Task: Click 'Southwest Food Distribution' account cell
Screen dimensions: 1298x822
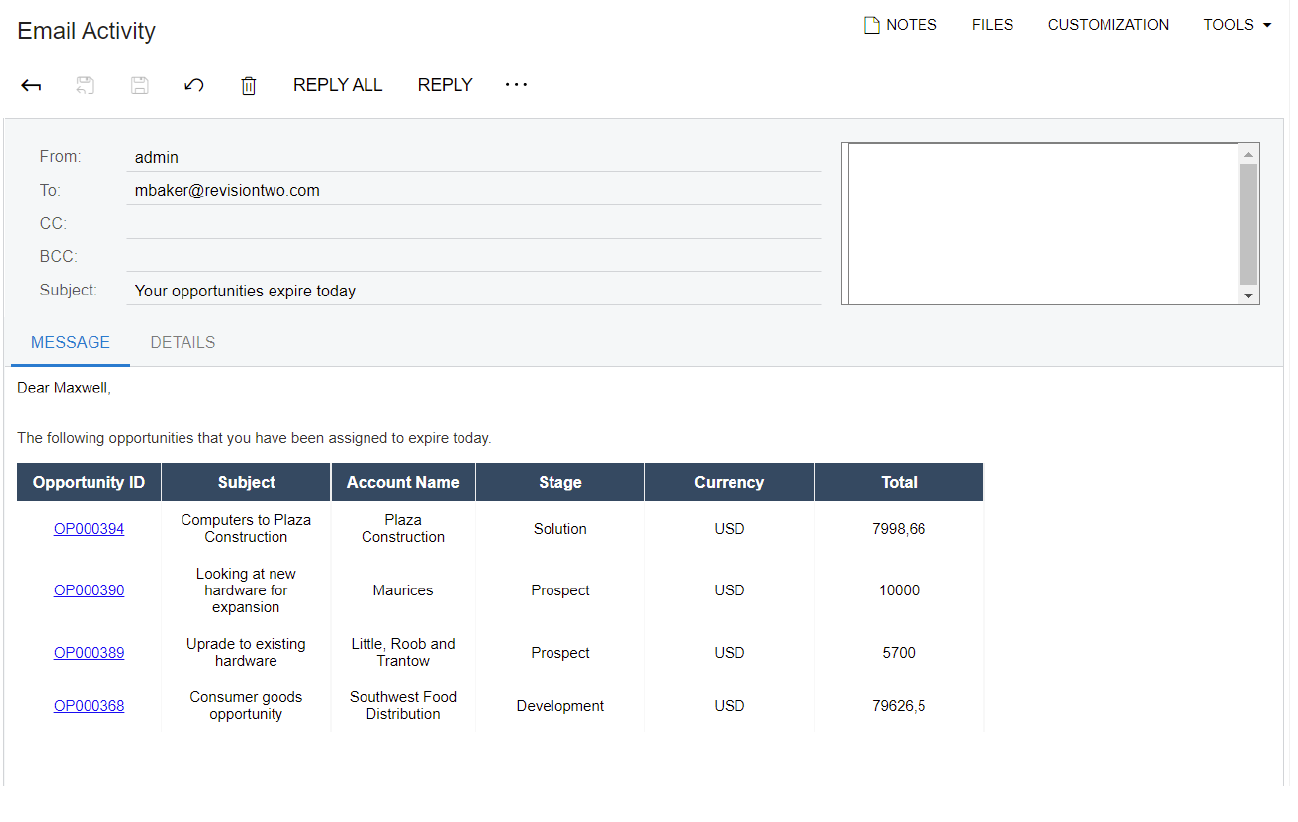Action: (x=403, y=706)
